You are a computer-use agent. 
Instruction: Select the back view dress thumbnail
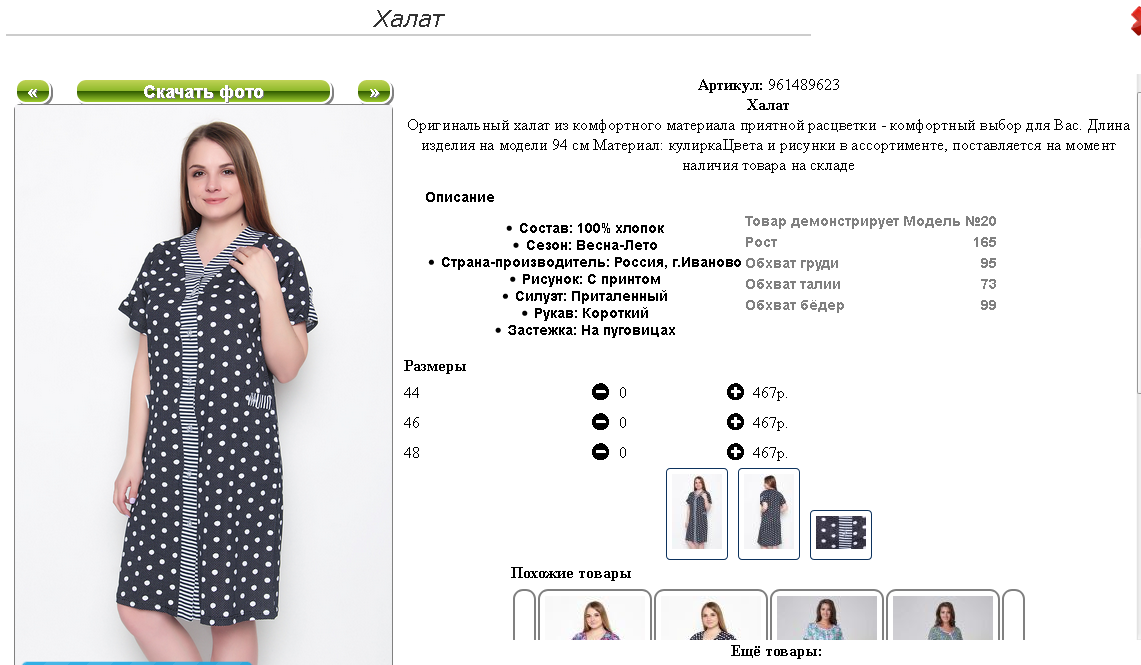pyautogui.click(x=769, y=514)
